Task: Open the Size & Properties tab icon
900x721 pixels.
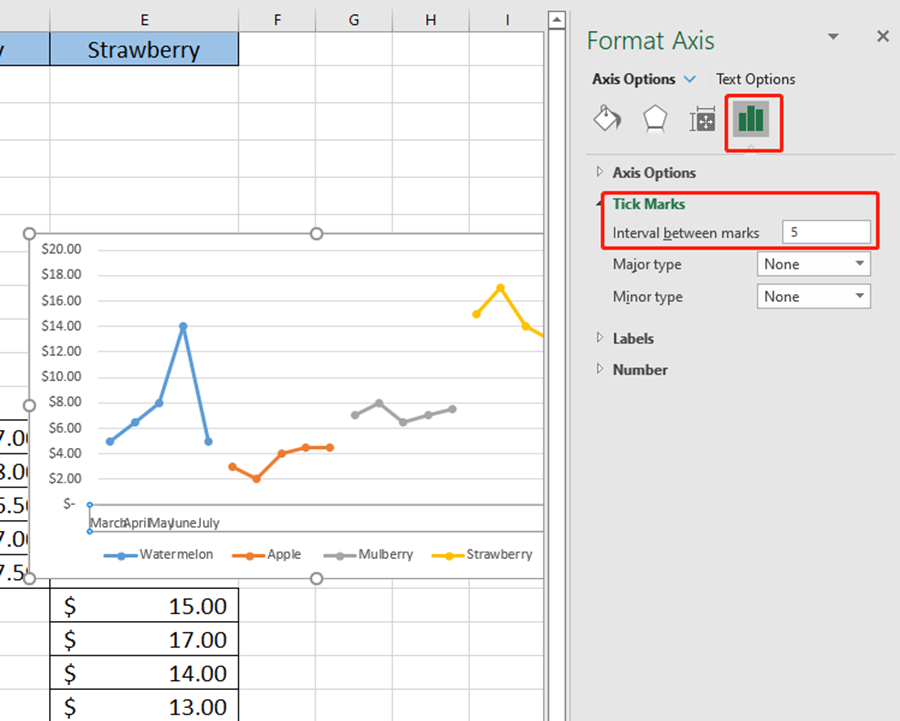Action: click(702, 119)
